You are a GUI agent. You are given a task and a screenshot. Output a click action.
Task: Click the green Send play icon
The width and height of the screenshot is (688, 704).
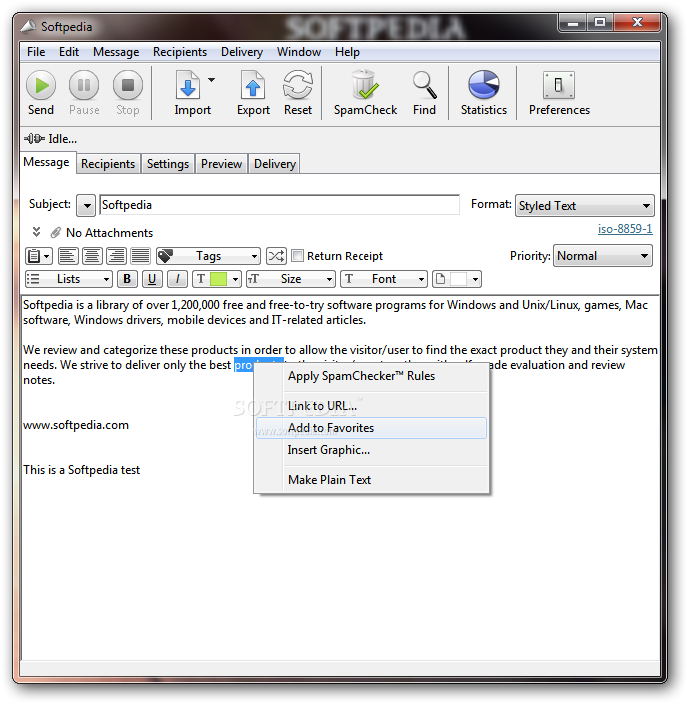pyautogui.click(x=41, y=85)
